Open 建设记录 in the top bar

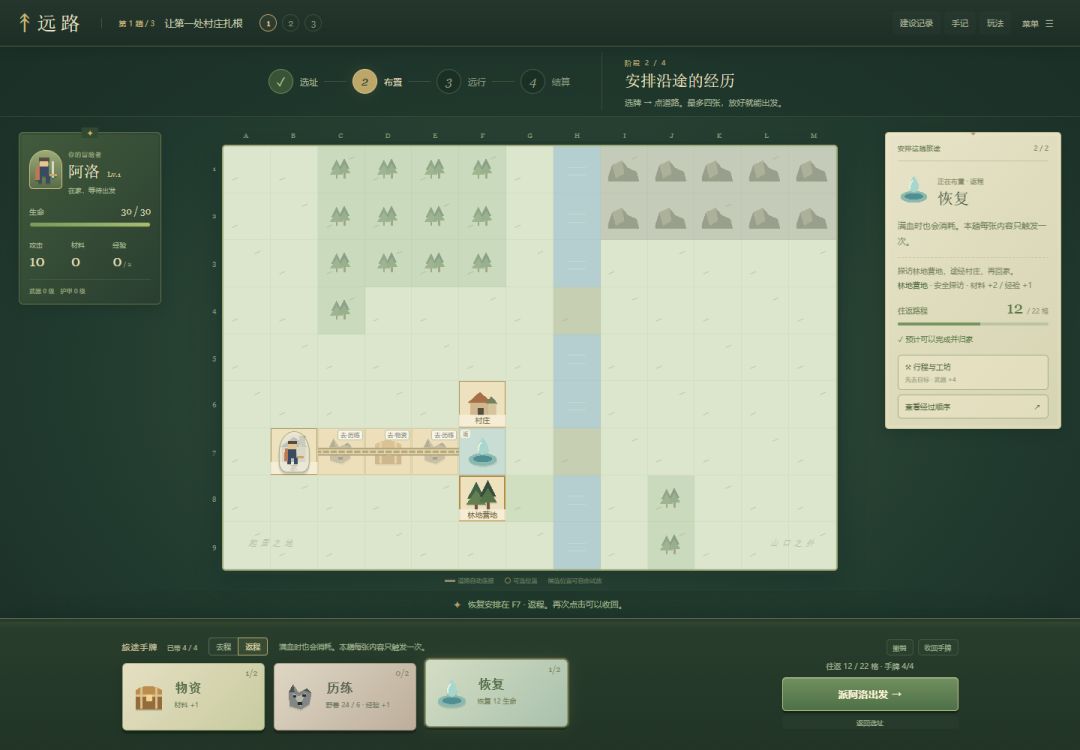coord(916,23)
